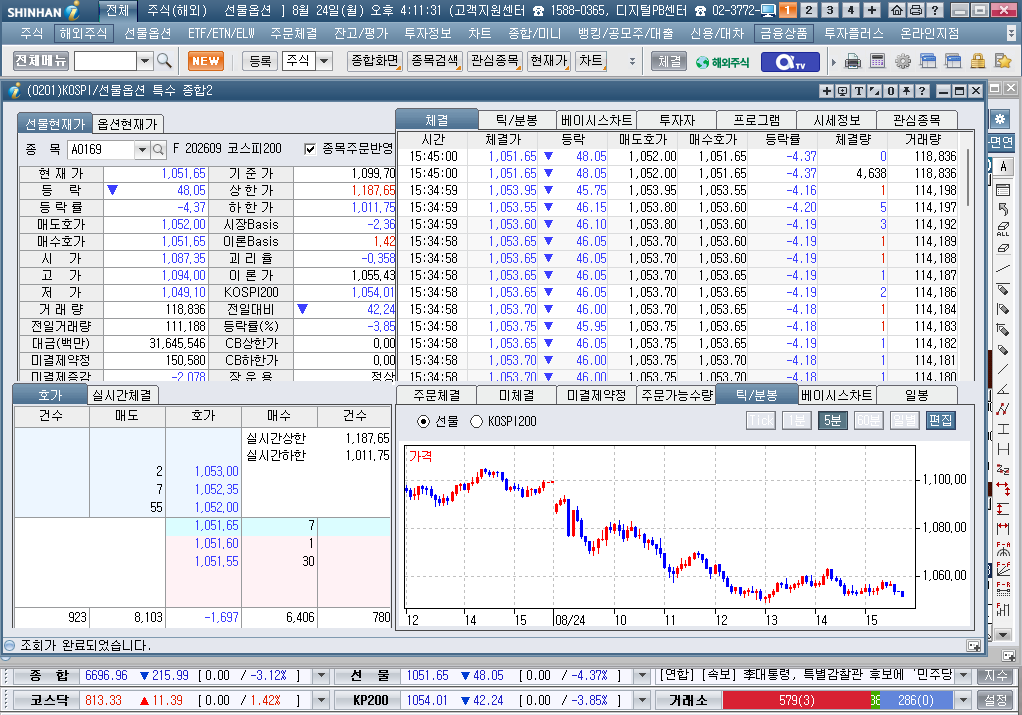The image size is (1022, 715).
Task: Click the magnifier search icon beside menu input
Action: tap(164, 61)
